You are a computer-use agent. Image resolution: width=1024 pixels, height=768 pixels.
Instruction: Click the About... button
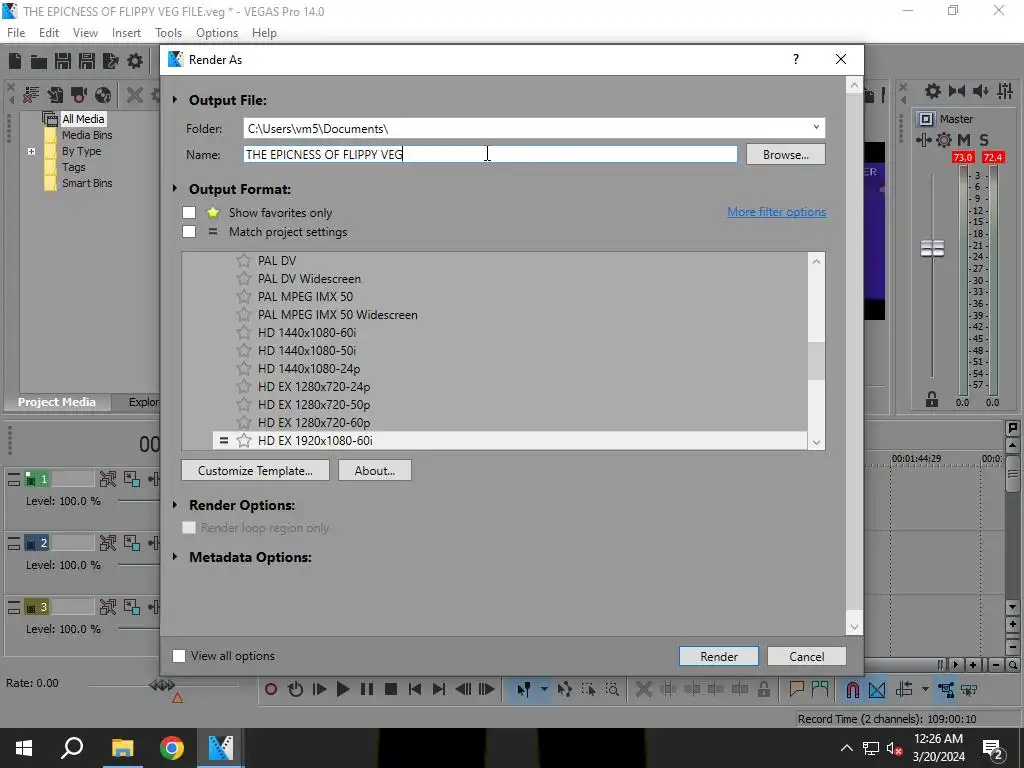tap(375, 471)
